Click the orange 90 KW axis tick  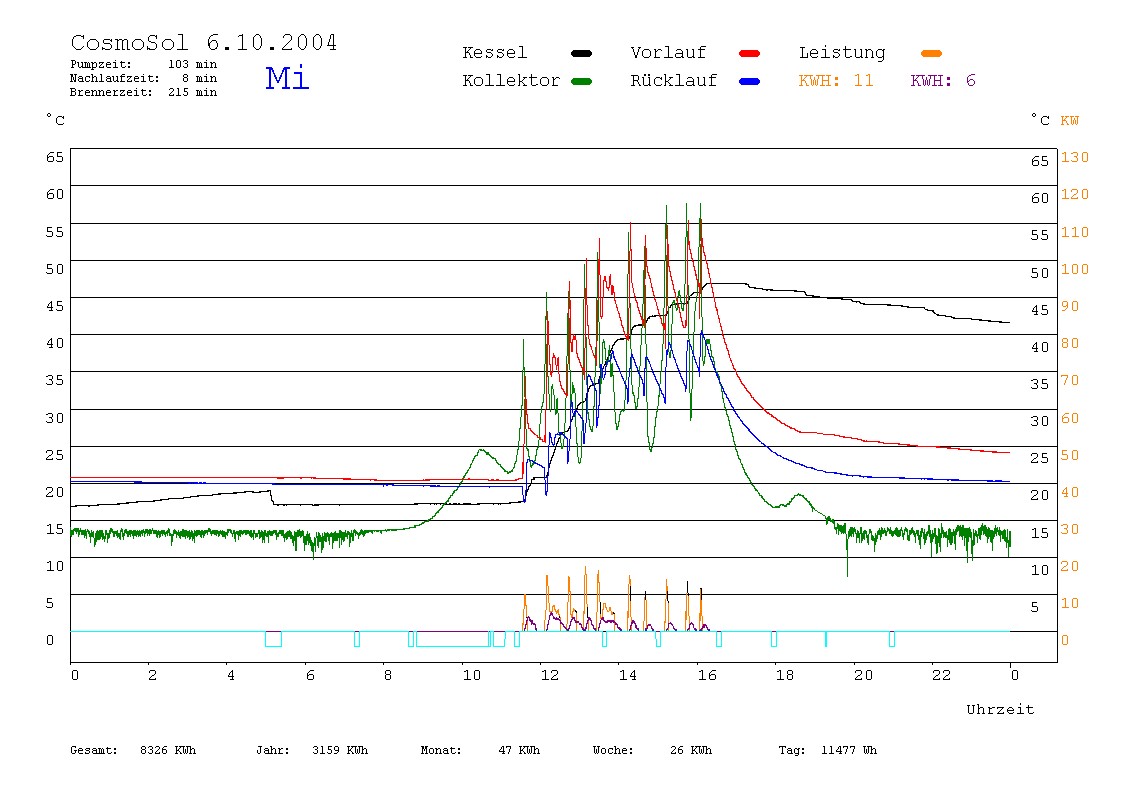point(1070,306)
